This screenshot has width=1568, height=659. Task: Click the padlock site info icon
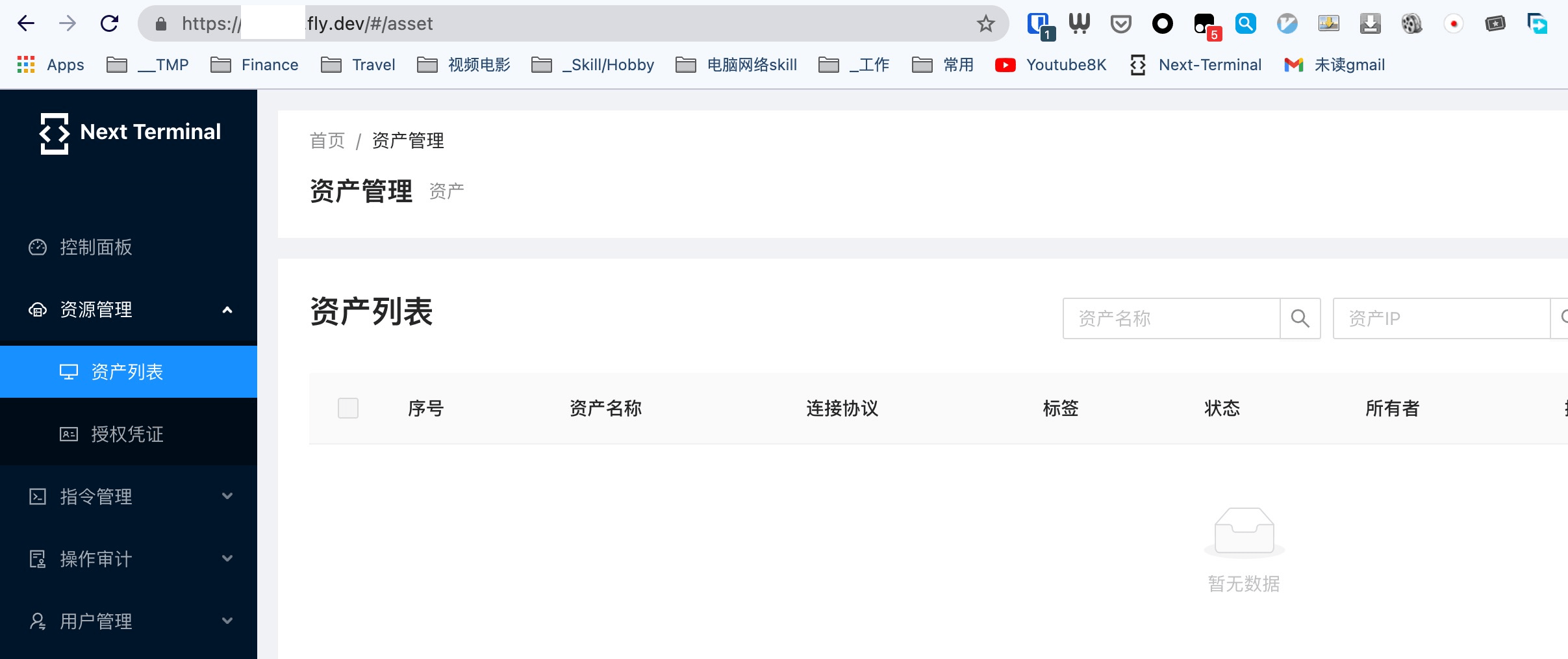pos(161,24)
